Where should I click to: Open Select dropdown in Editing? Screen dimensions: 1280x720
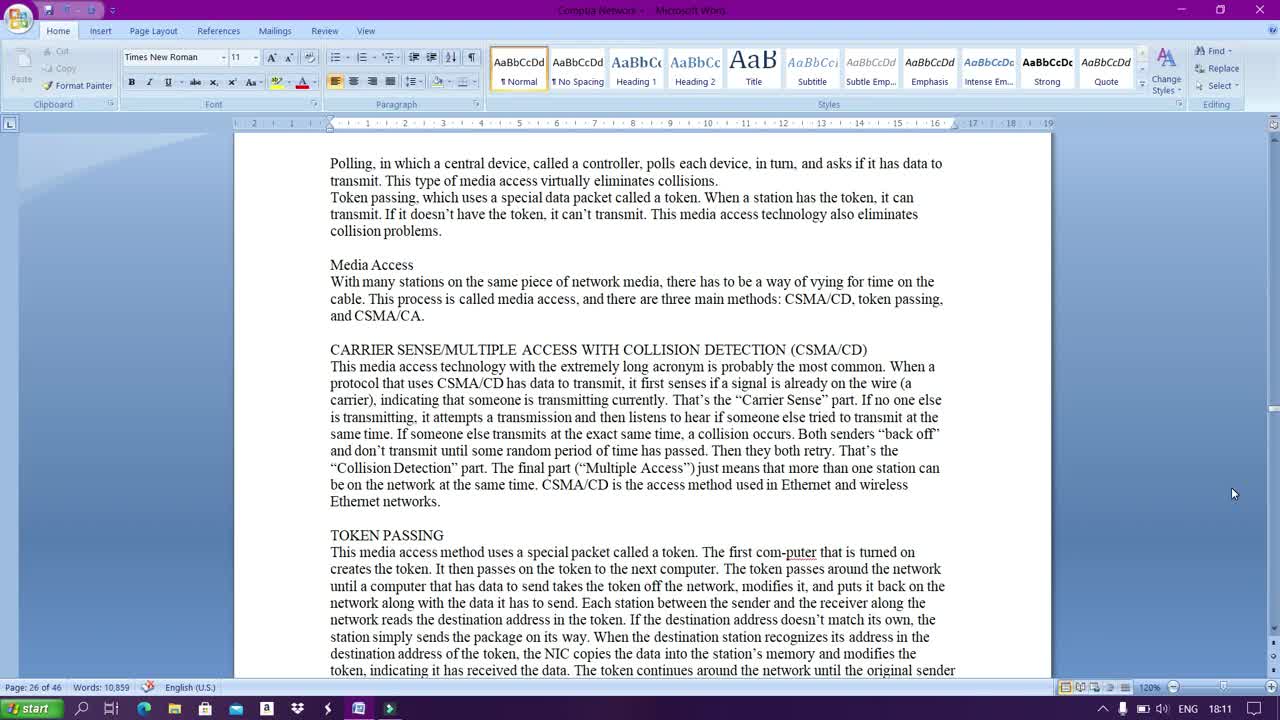(x=1217, y=85)
